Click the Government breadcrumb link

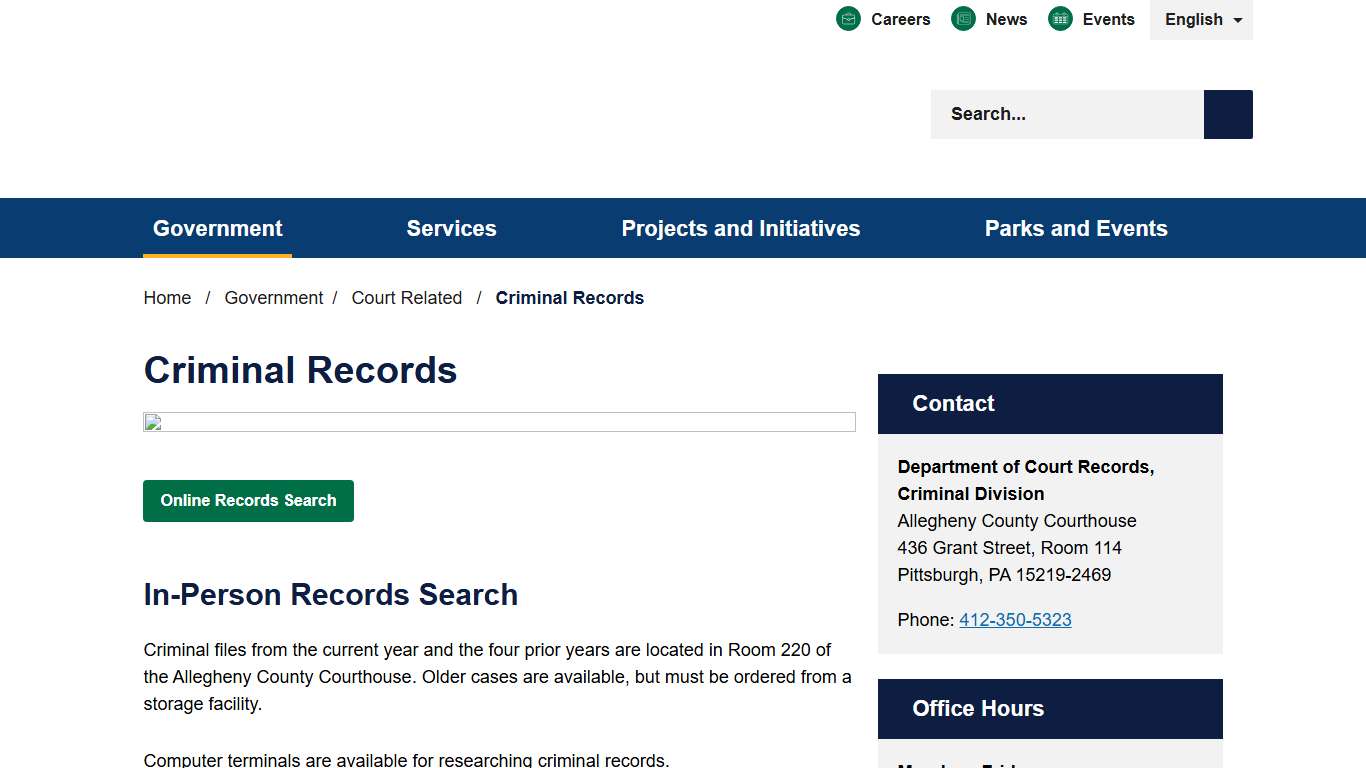[274, 297]
